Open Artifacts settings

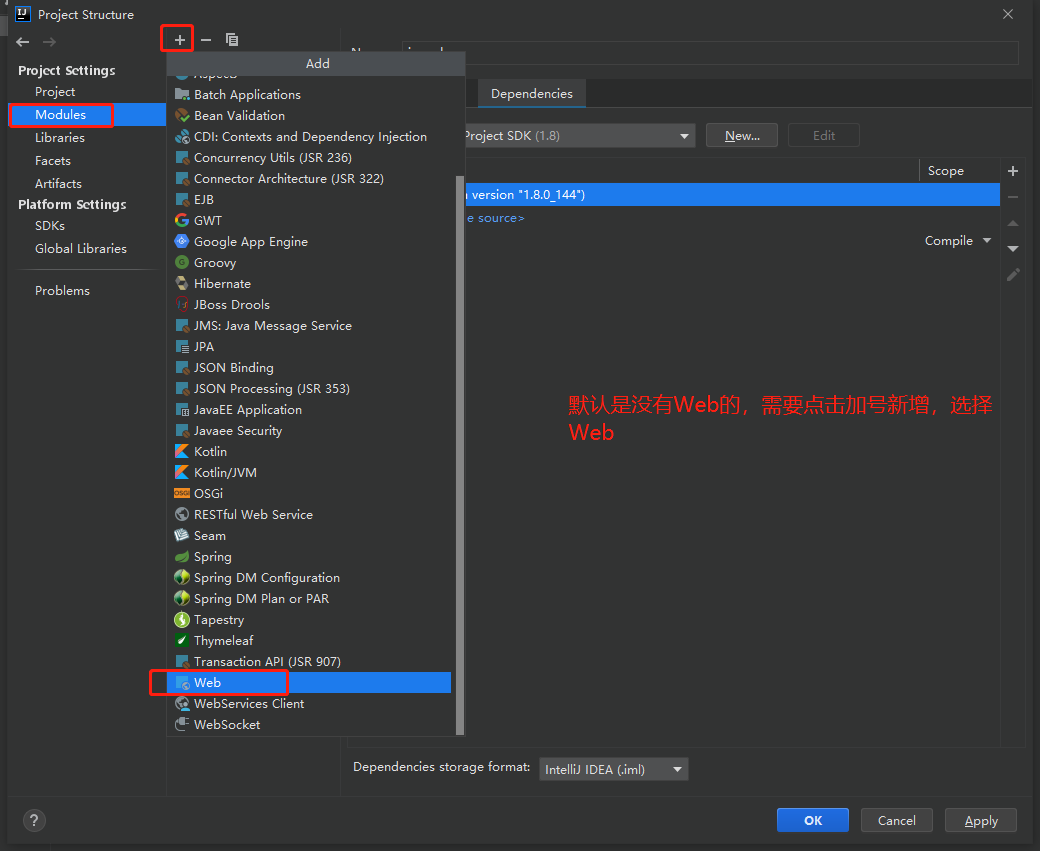58,183
